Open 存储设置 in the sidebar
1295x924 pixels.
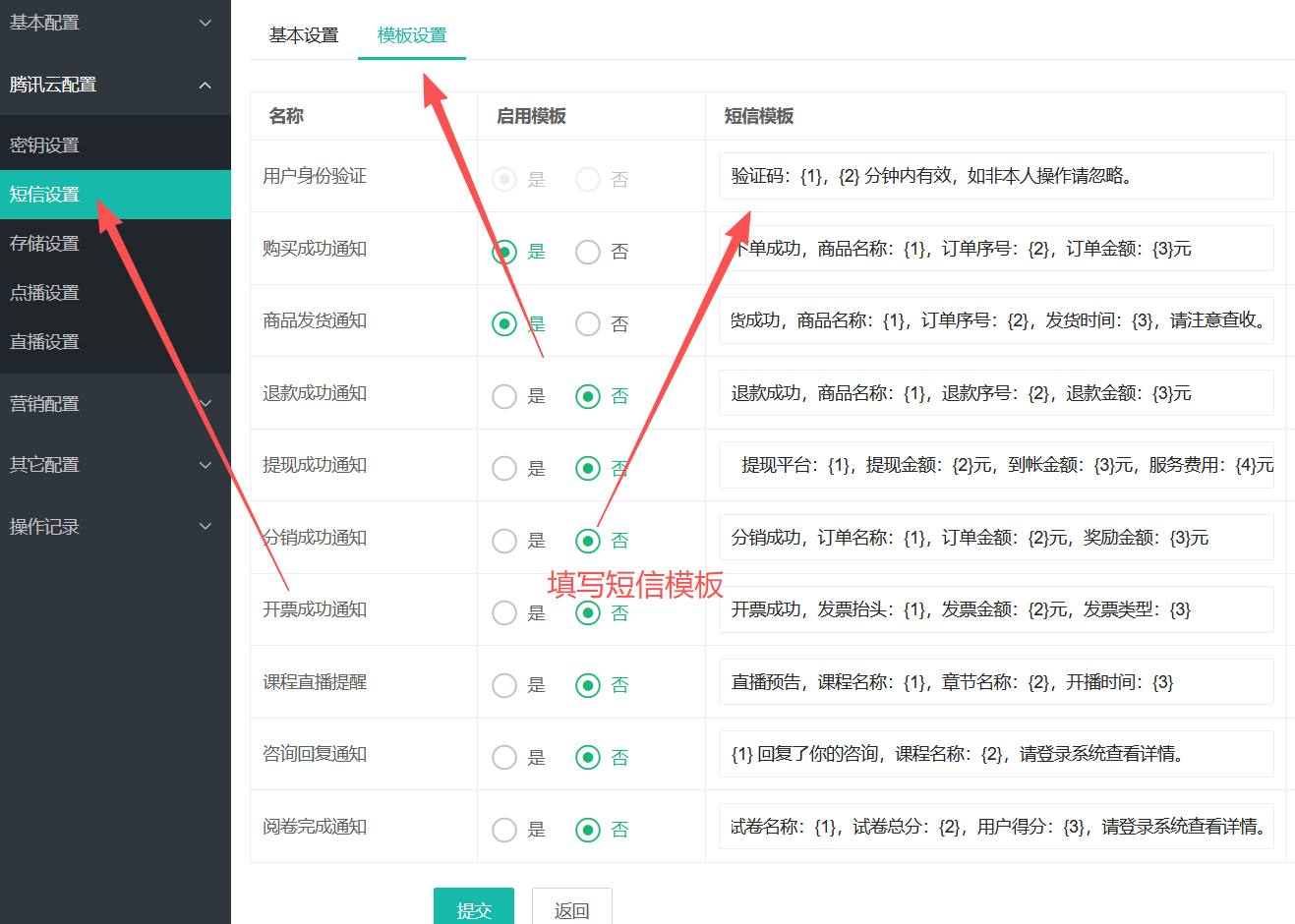(x=115, y=244)
